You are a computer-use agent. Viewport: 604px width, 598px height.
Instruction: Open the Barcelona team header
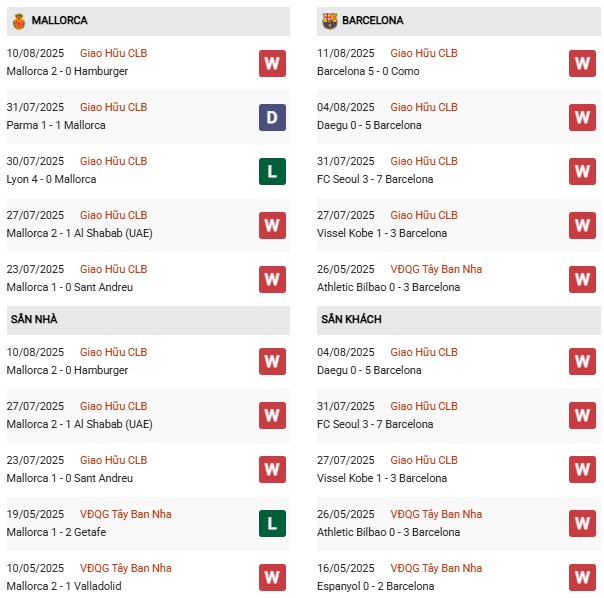click(373, 20)
